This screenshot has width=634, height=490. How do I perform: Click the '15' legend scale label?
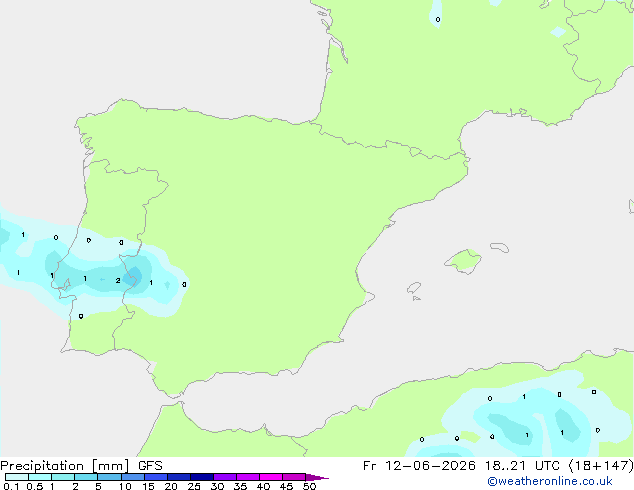148,486
